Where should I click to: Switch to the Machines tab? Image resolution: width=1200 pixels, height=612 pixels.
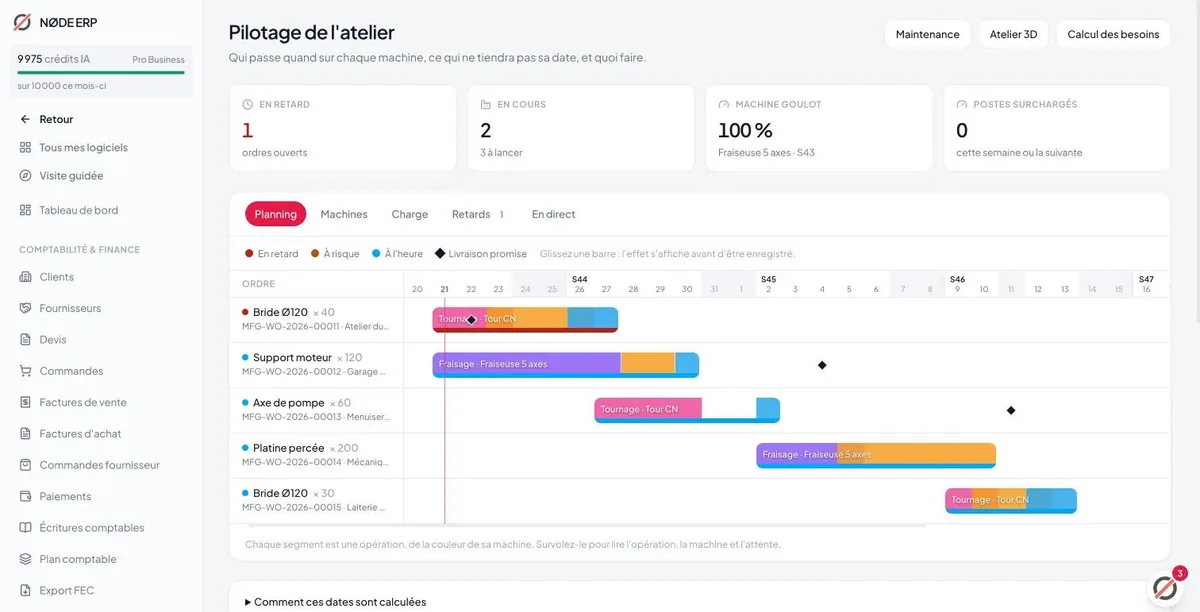tap(344, 214)
